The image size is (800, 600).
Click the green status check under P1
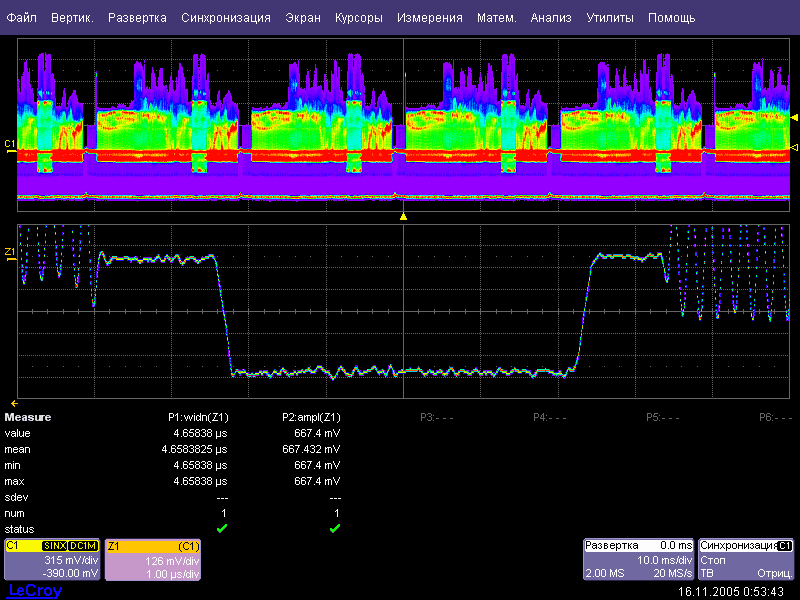click(x=222, y=528)
